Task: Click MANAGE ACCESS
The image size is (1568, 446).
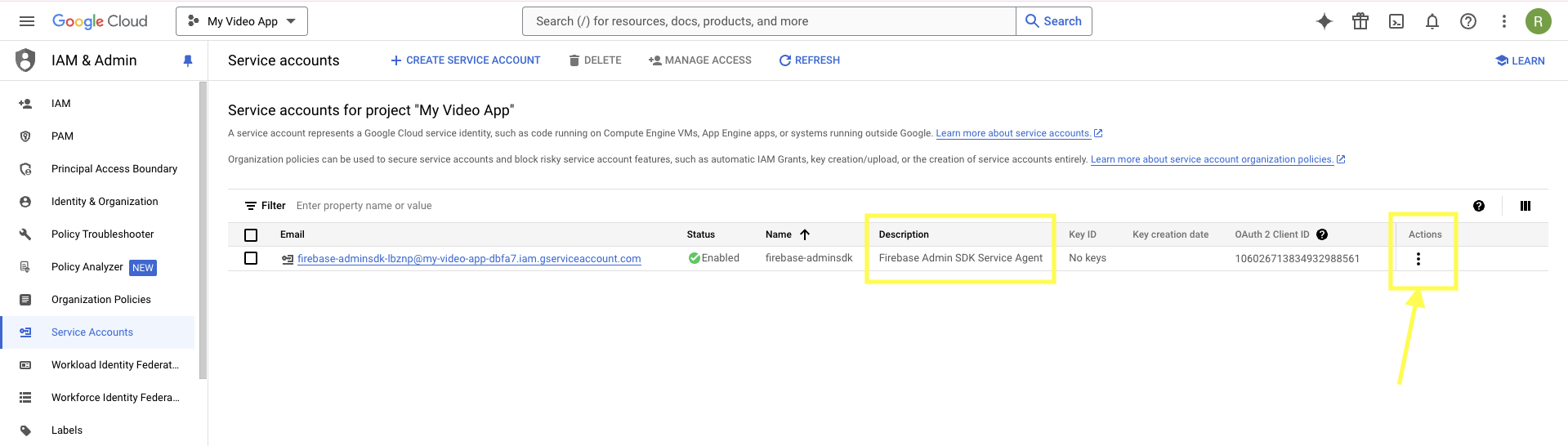Action: point(699,60)
